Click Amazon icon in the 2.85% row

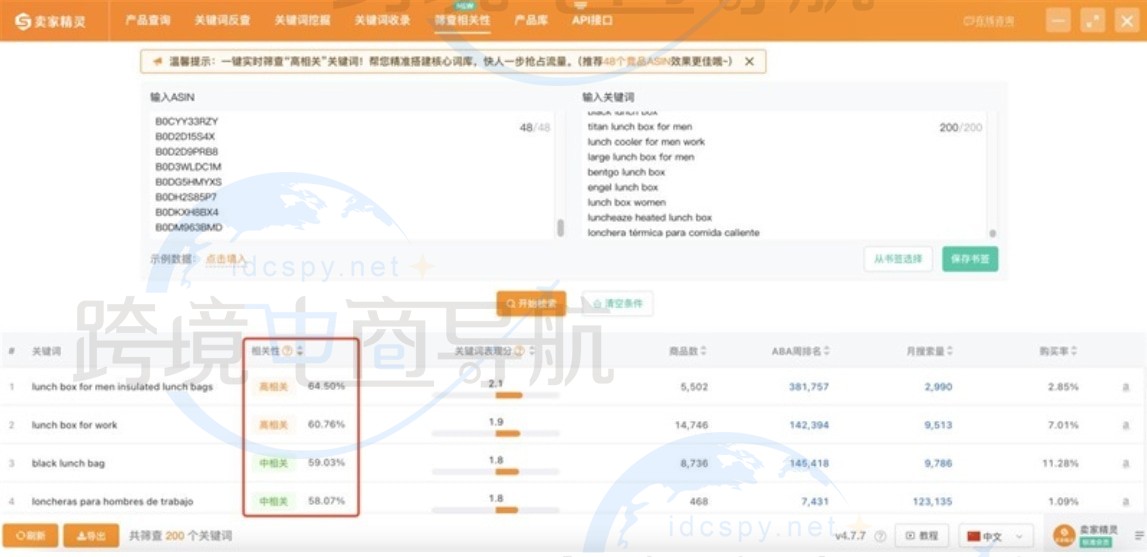1126,386
